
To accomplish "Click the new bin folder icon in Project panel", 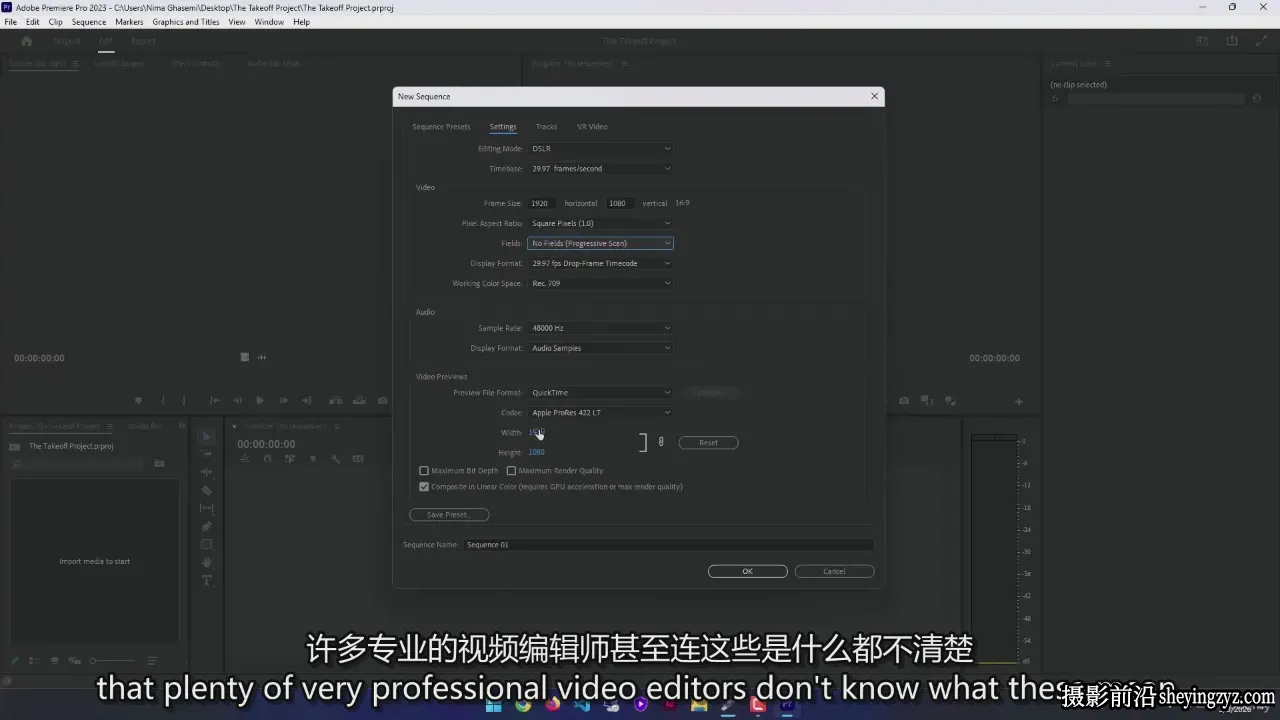I will point(159,464).
